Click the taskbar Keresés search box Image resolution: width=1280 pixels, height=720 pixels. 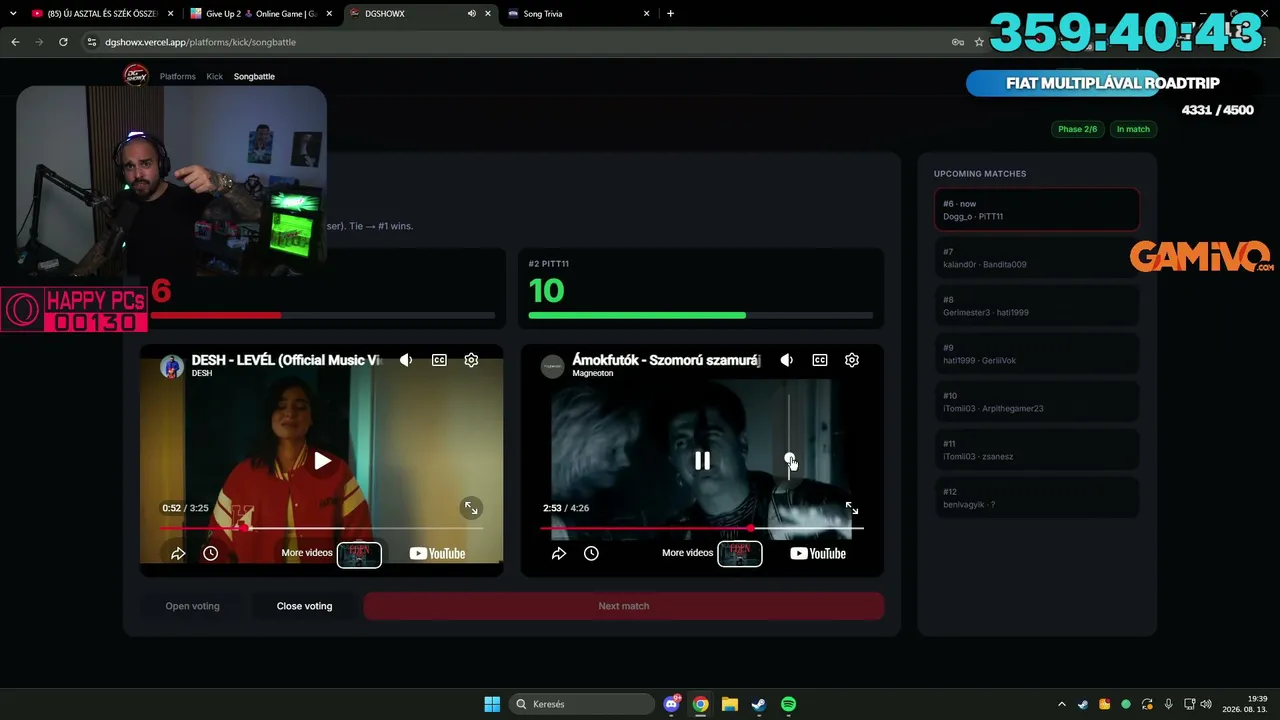tap(583, 704)
